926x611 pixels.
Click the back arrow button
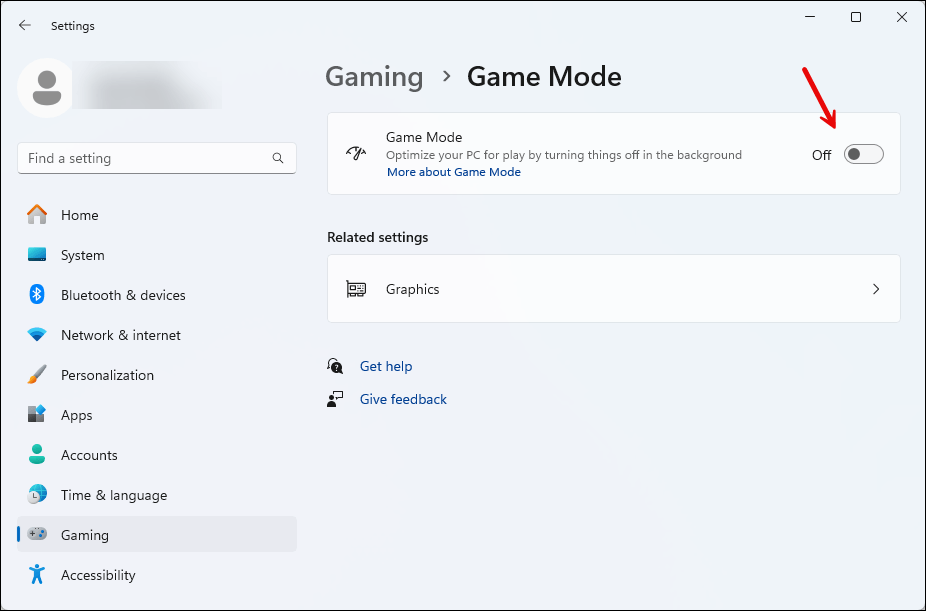pos(25,26)
